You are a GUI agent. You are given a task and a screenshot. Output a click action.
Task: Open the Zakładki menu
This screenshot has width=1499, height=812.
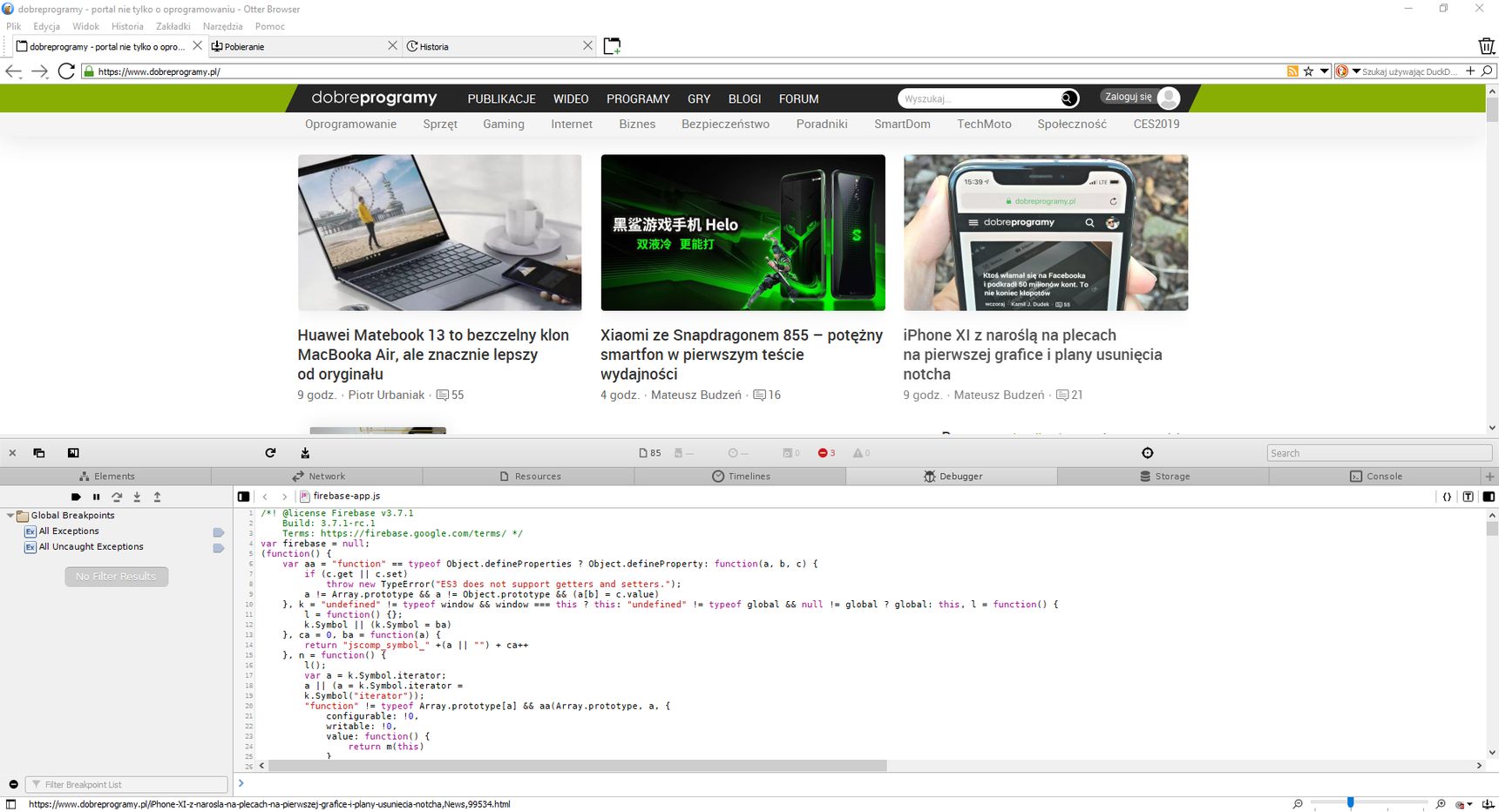pyautogui.click(x=173, y=26)
